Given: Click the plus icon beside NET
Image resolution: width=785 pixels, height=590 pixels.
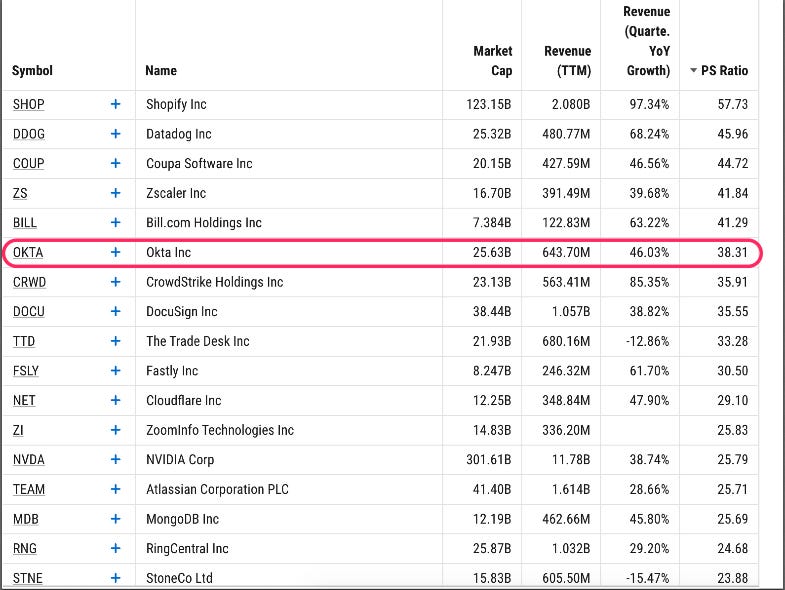Looking at the screenshot, I should click(x=116, y=400).
